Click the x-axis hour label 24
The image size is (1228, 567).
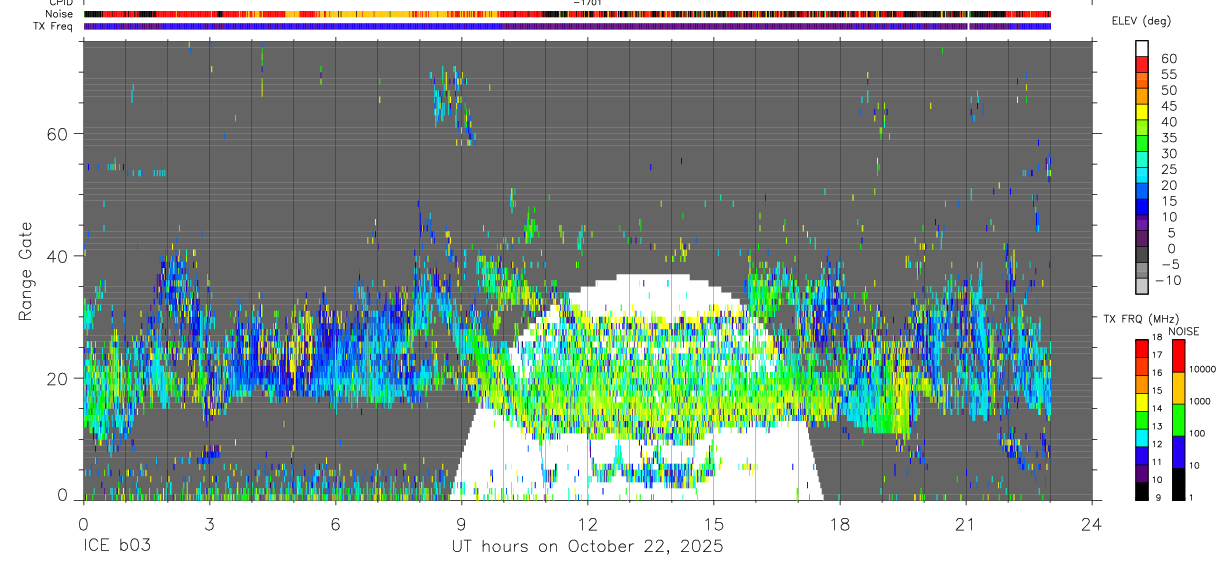[x=1092, y=523]
